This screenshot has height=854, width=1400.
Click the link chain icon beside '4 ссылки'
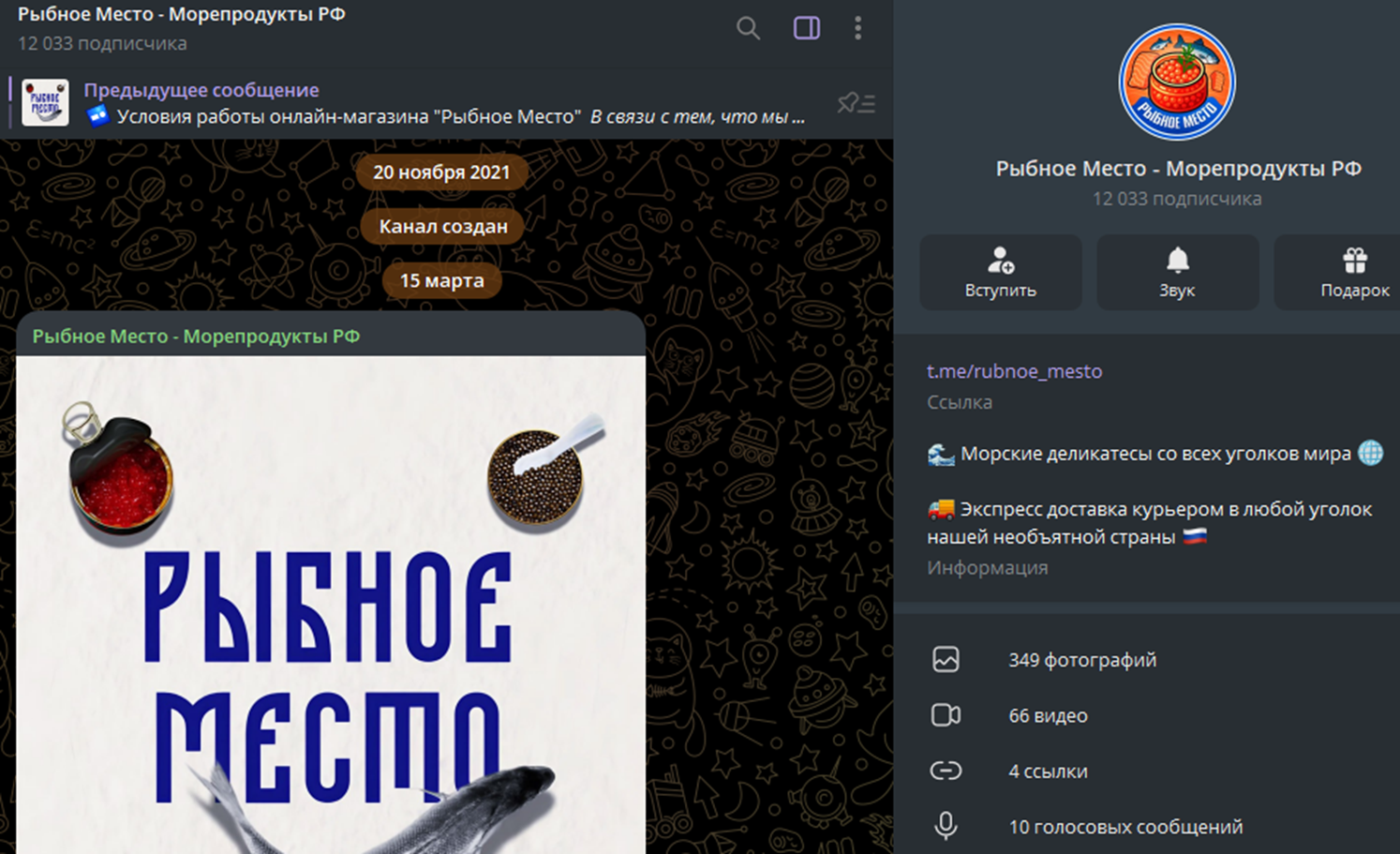click(946, 771)
